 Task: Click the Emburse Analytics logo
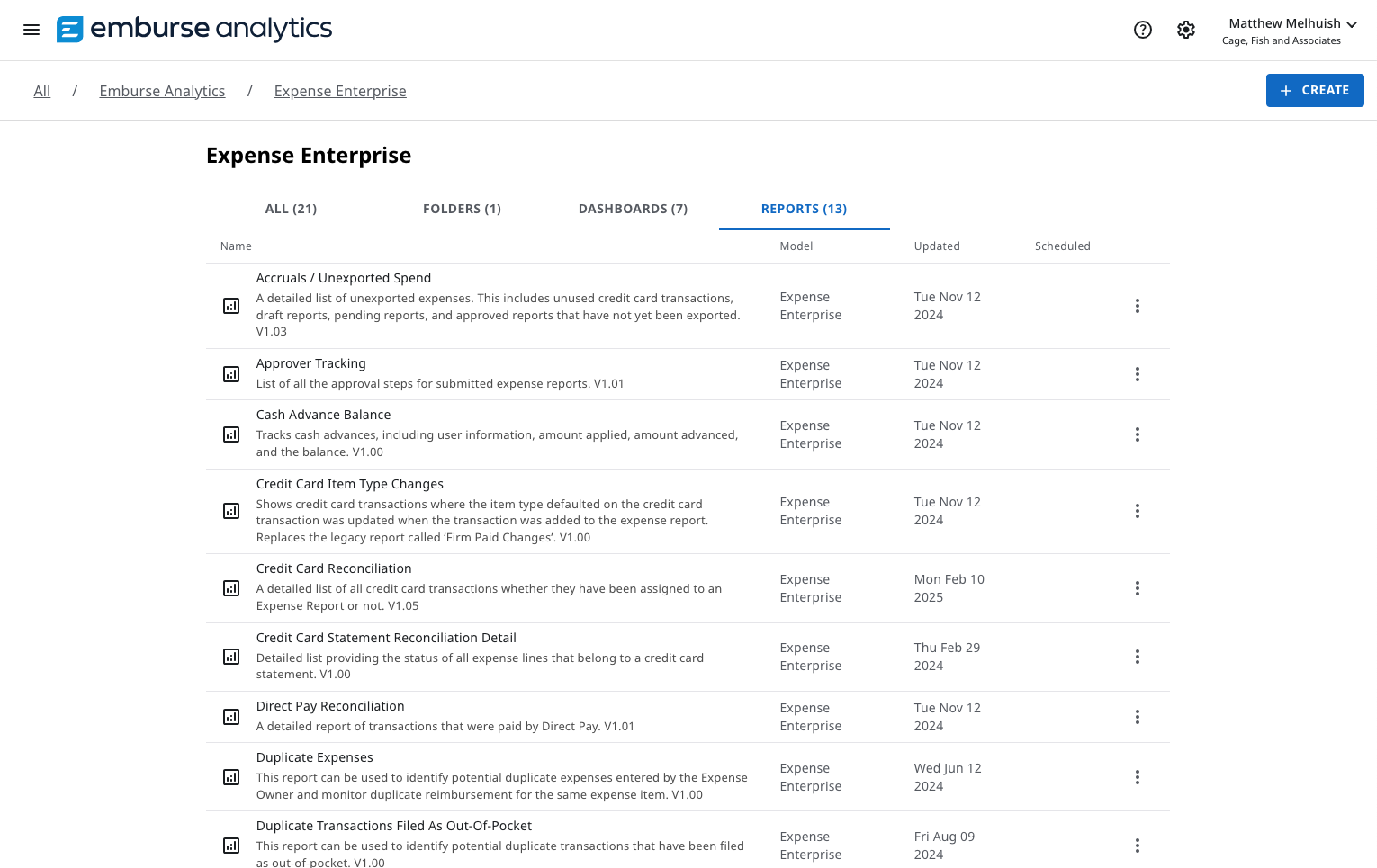(x=193, y=29)
